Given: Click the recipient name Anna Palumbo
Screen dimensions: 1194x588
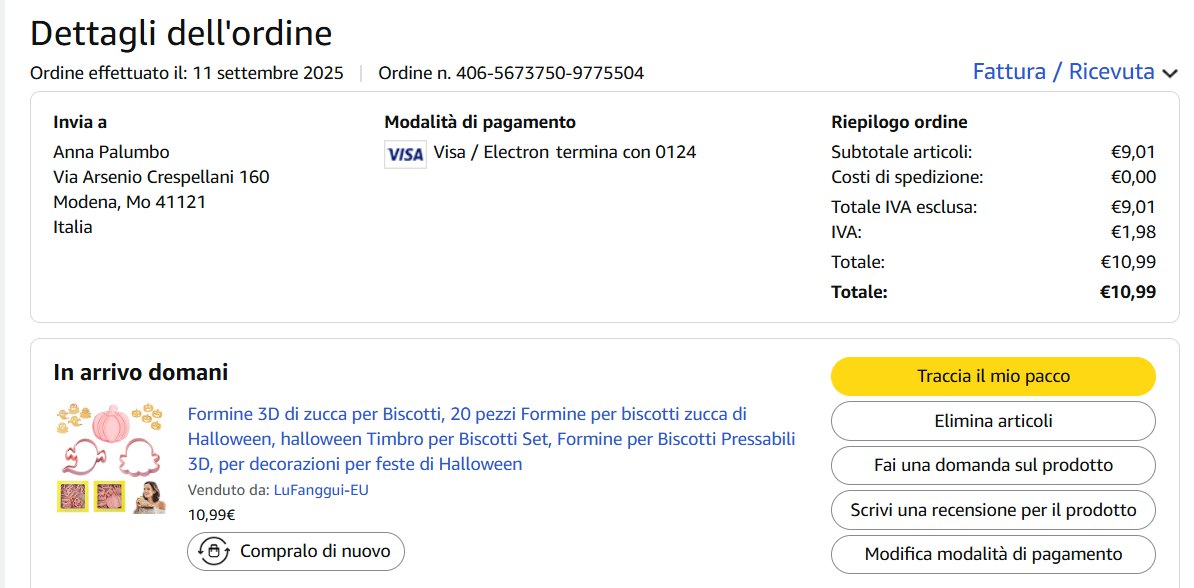Looking at the screenshot, I should [x=111, y=152].
